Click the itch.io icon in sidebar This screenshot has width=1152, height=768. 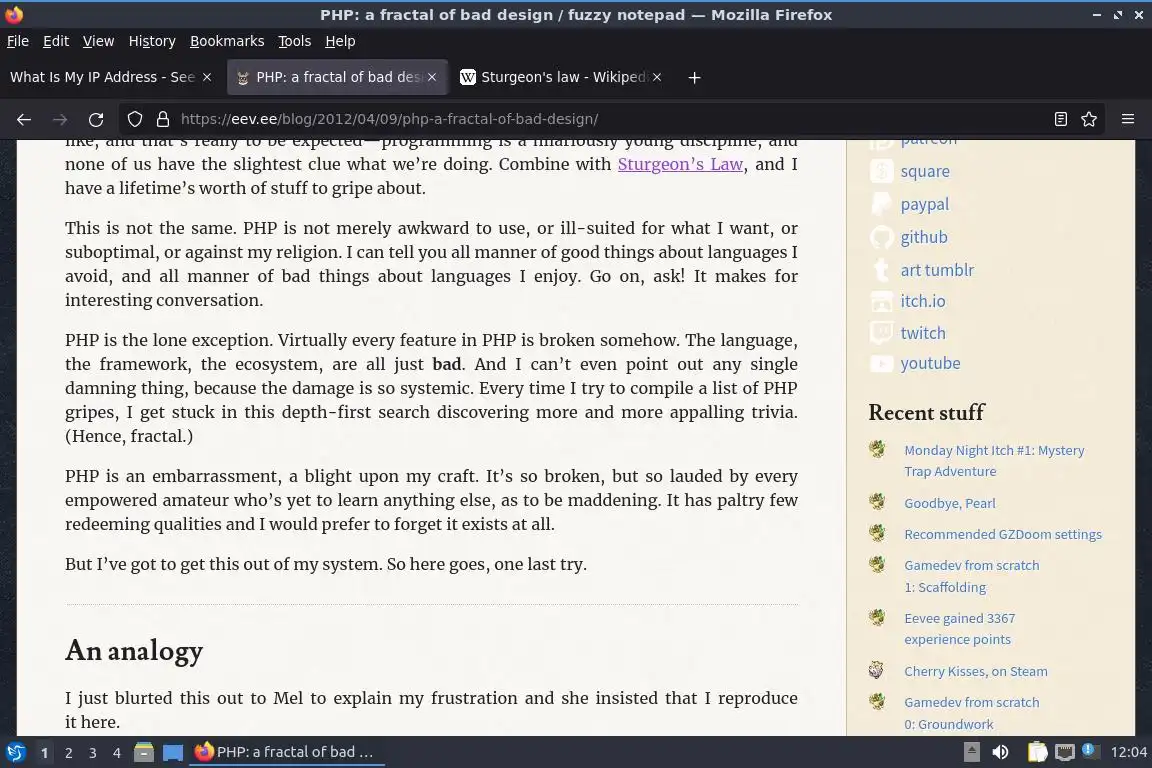tap(882, 301)
